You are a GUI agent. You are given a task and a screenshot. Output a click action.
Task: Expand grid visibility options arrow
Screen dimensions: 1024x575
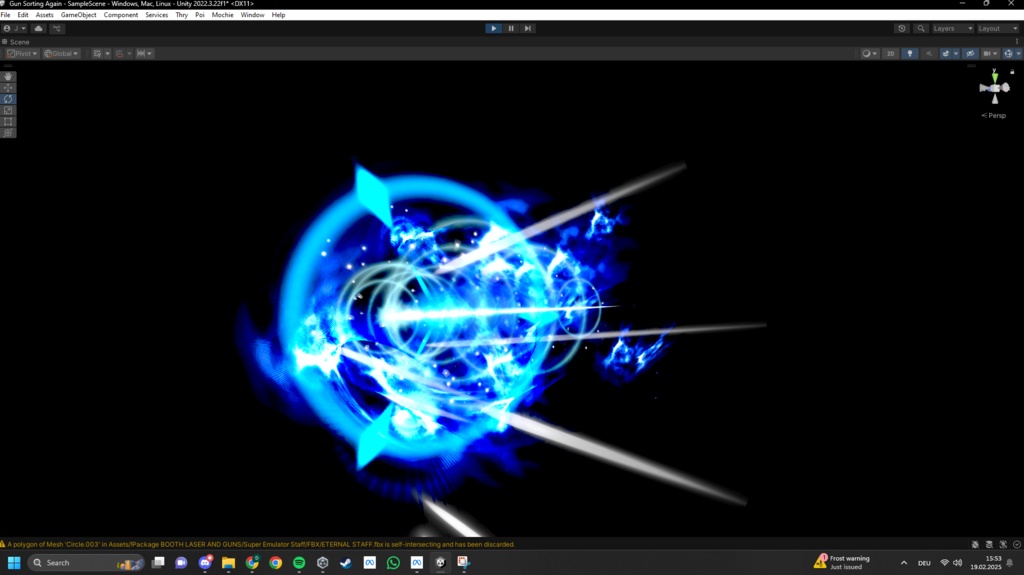click(x=107, y=54)
